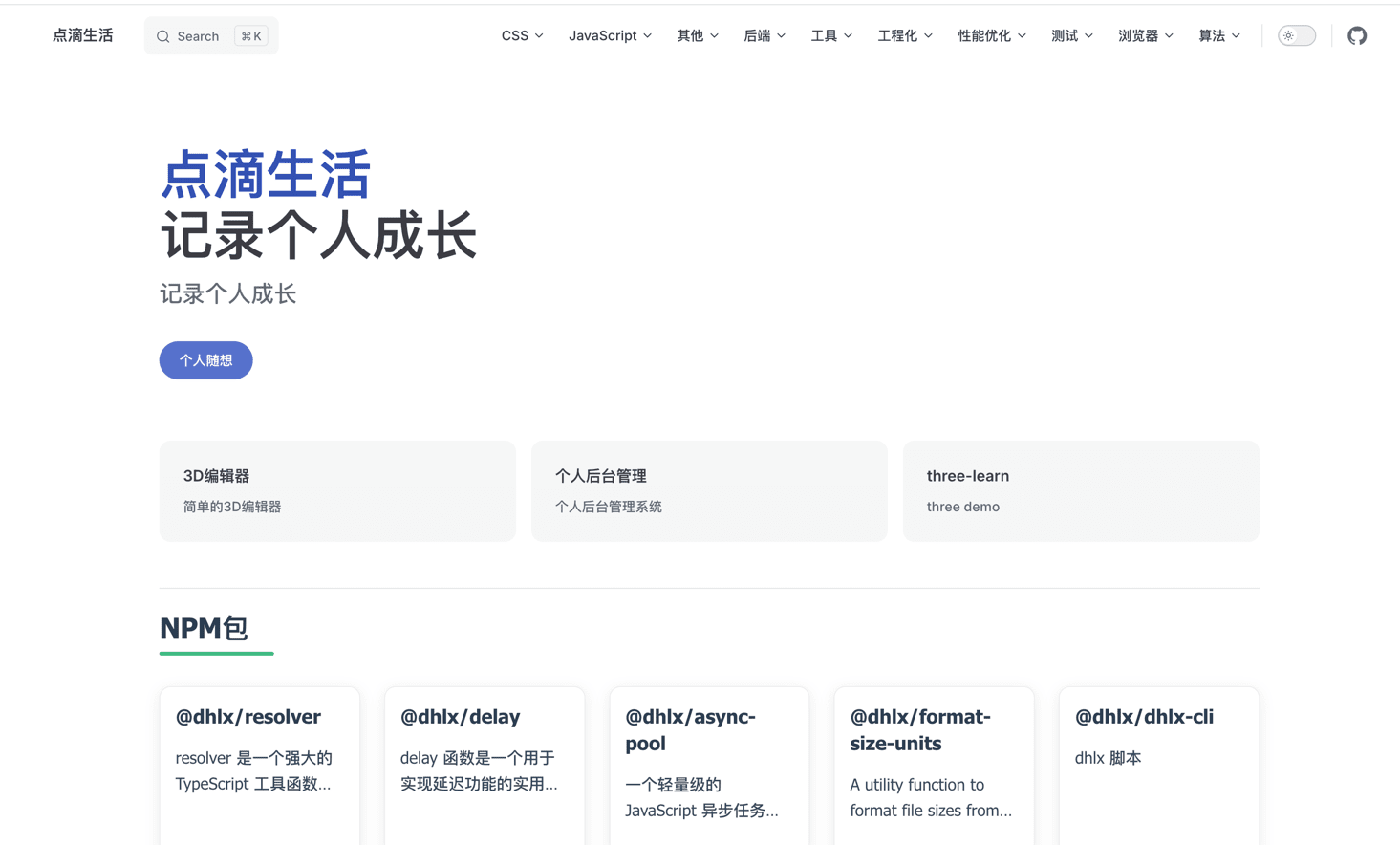Go to 点滴生活 home title link
Screen dimensions: 1400x845
pos(83,36)
